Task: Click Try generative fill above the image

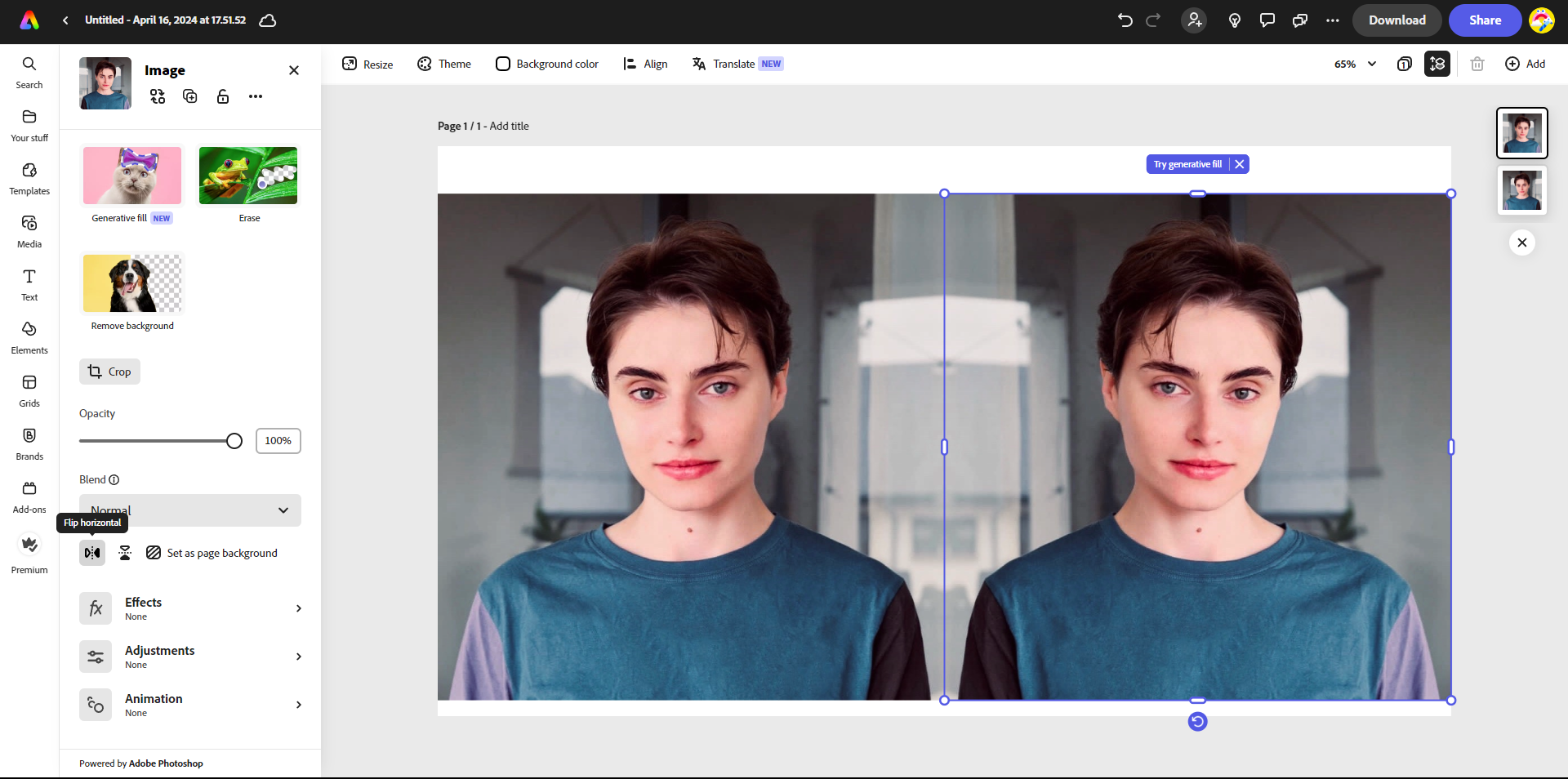Action: pos(1187,164)
